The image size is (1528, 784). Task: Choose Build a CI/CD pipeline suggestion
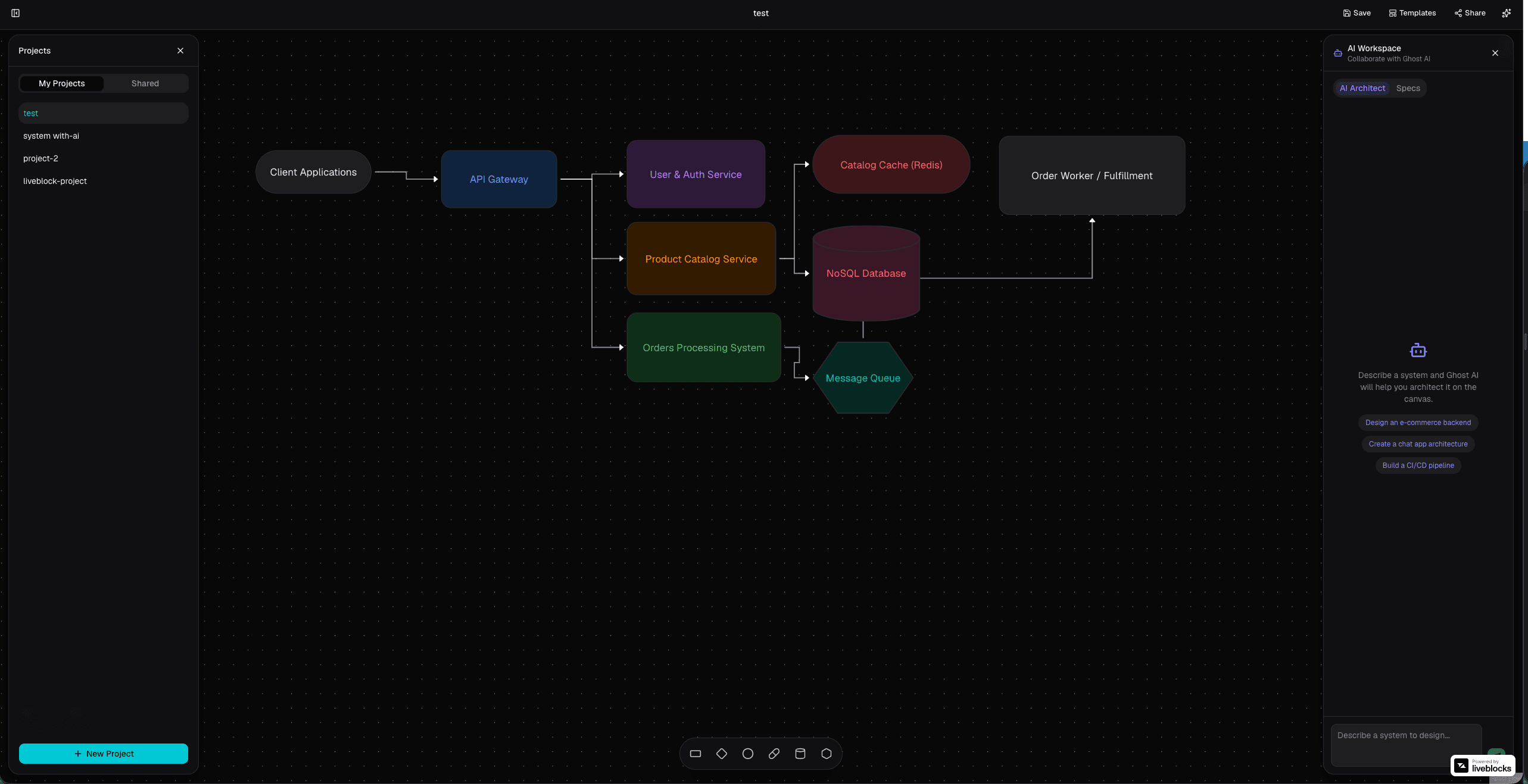(1418, 466)
